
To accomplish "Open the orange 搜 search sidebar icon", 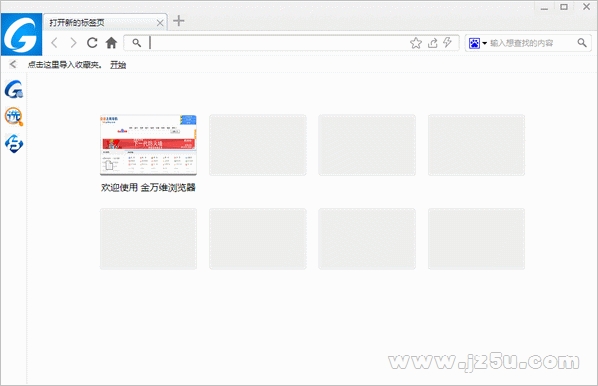I will click(14, 116).
